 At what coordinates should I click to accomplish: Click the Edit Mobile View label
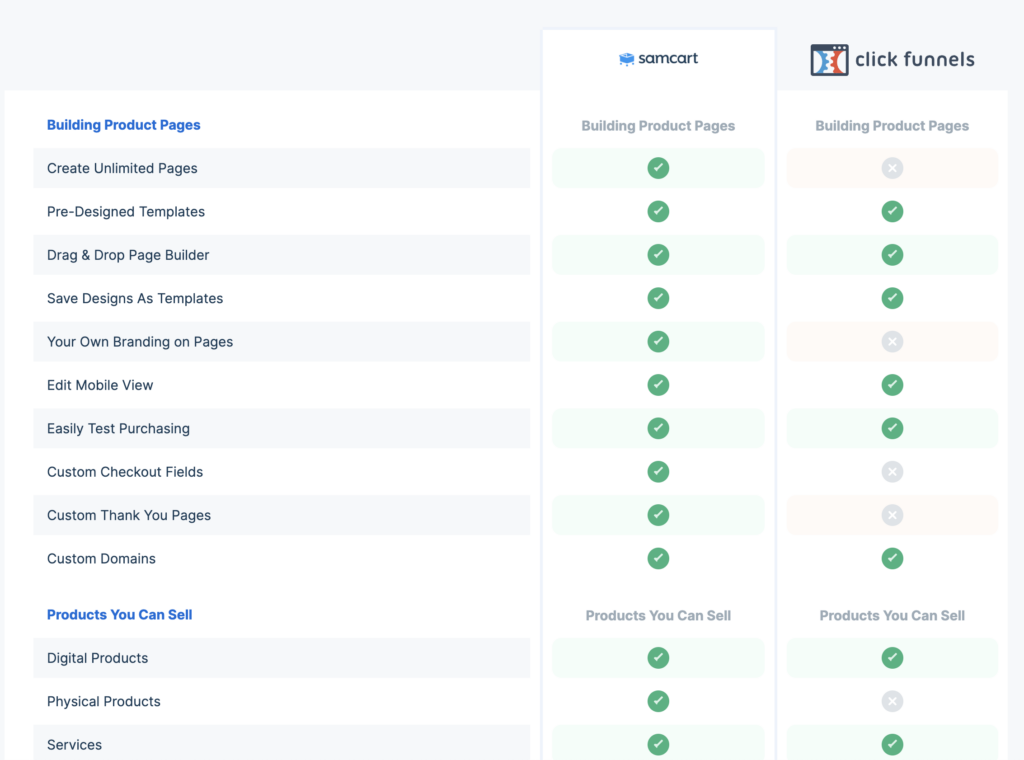tap(100, 385)
